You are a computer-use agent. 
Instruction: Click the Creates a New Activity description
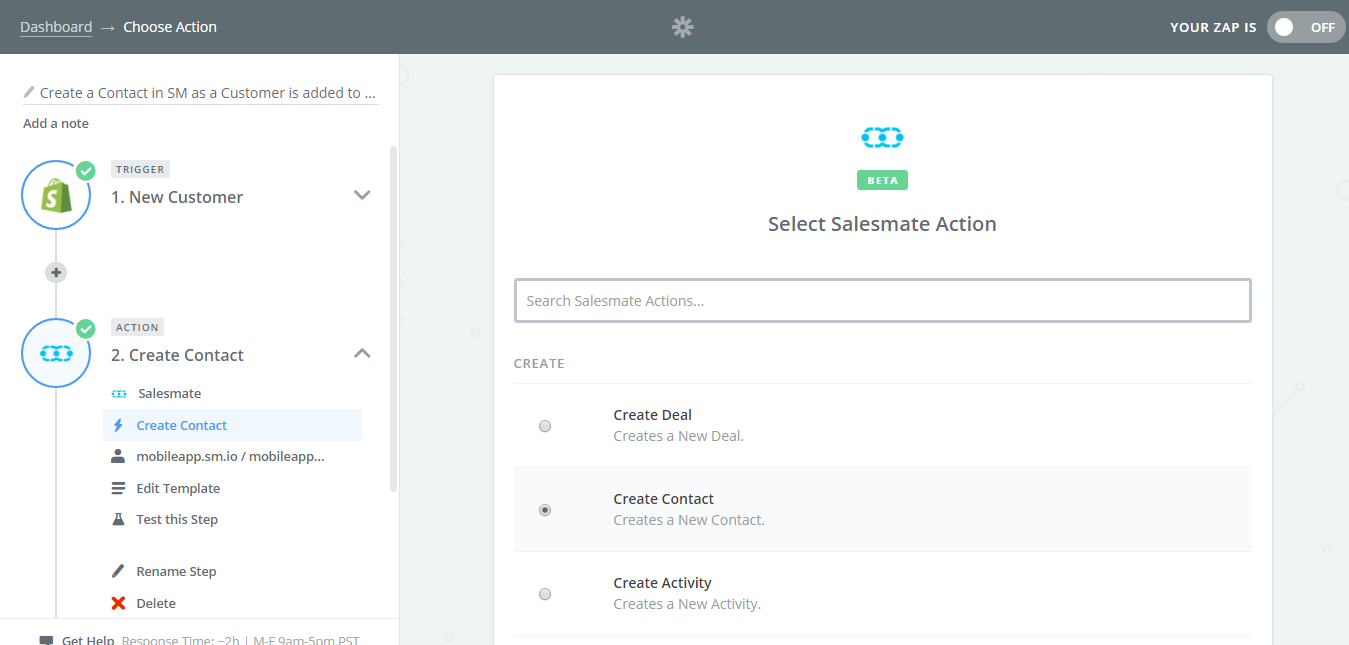687,604
